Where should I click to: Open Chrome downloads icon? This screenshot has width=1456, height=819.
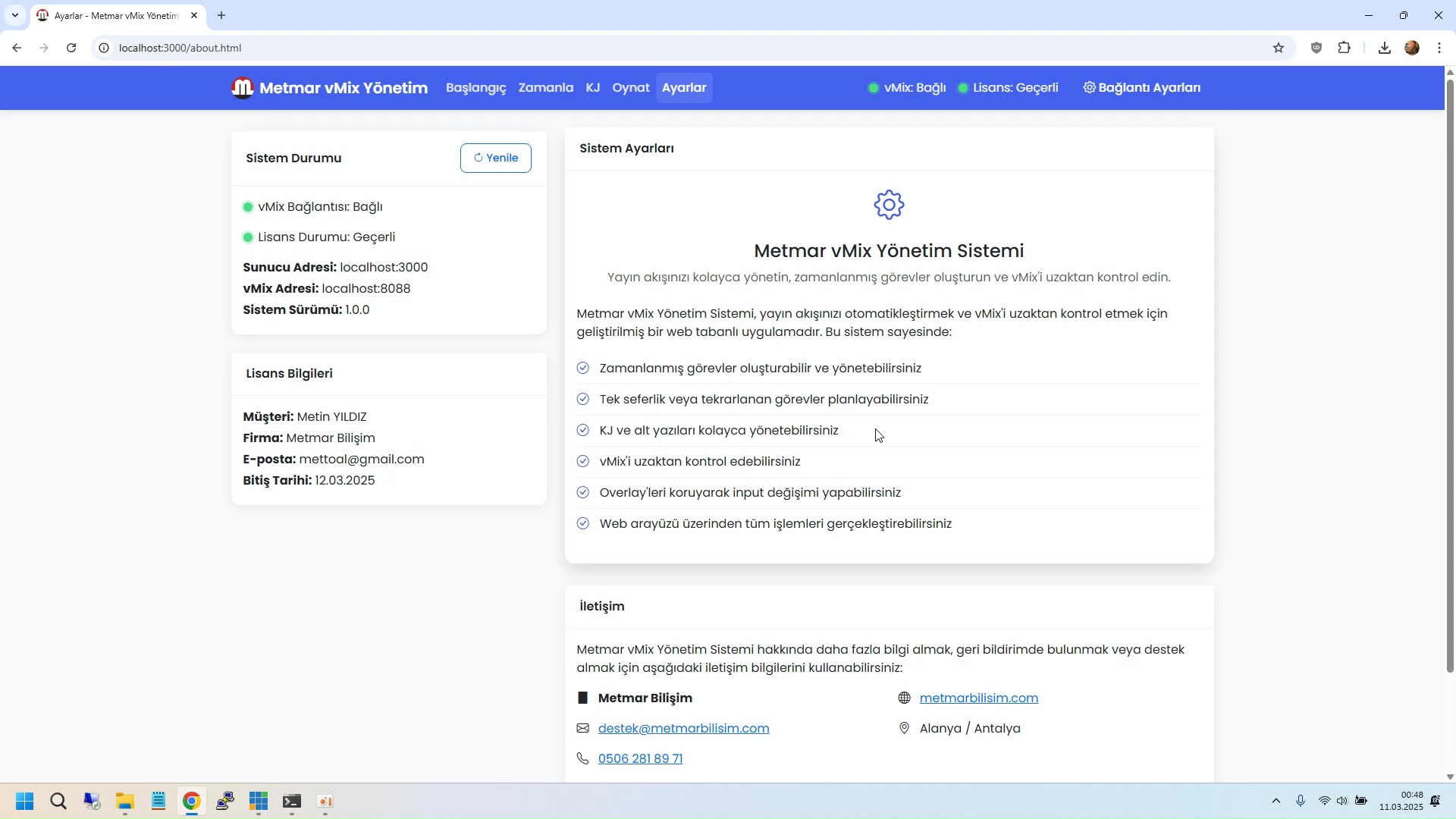click(1385, 48)
